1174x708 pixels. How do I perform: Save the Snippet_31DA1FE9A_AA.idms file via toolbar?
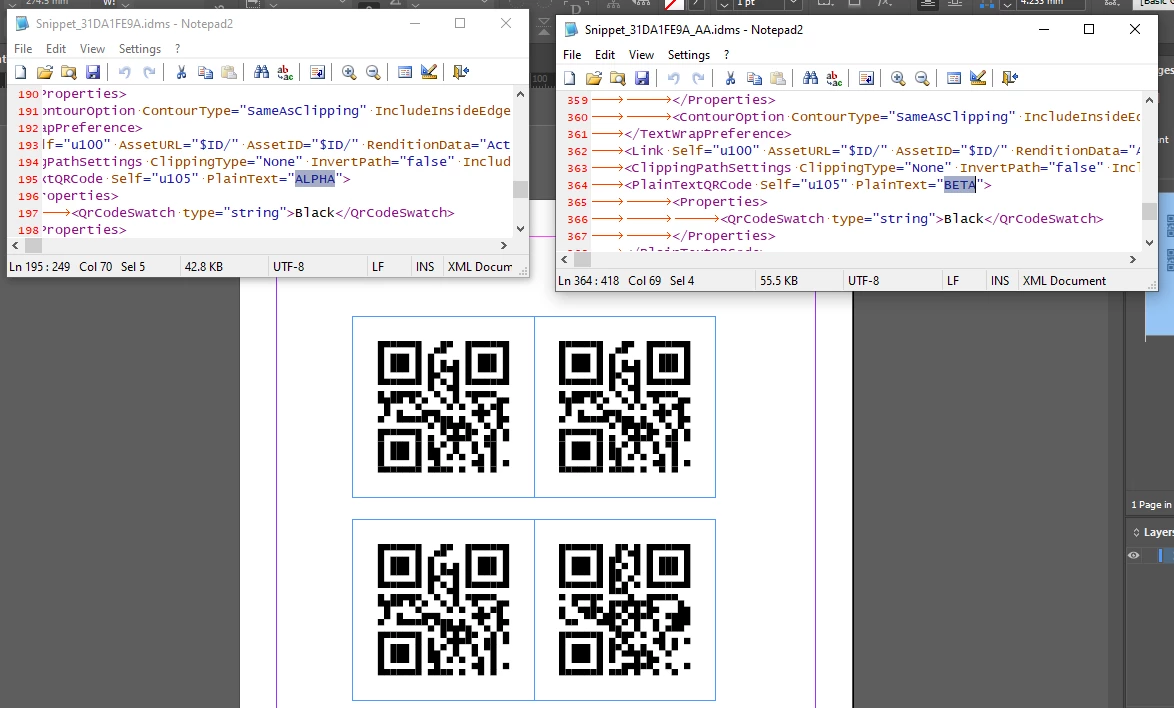[x=642, y=78]
